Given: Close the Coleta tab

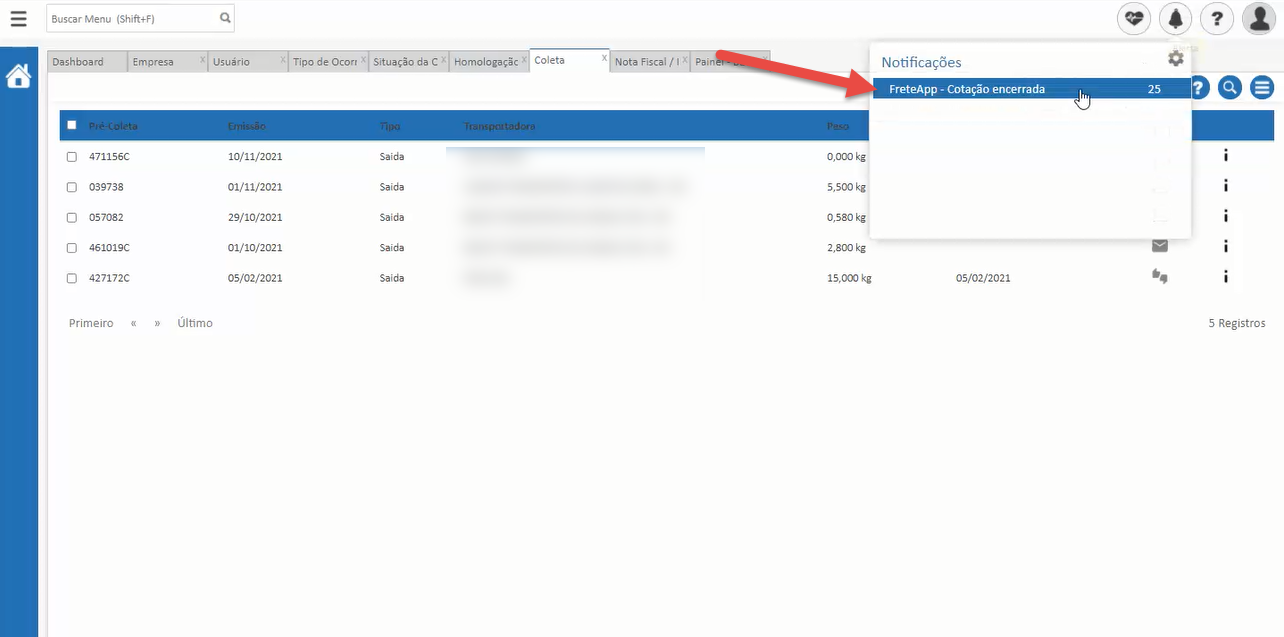Looking at the screenshot, I should click(x=604, y=59).
